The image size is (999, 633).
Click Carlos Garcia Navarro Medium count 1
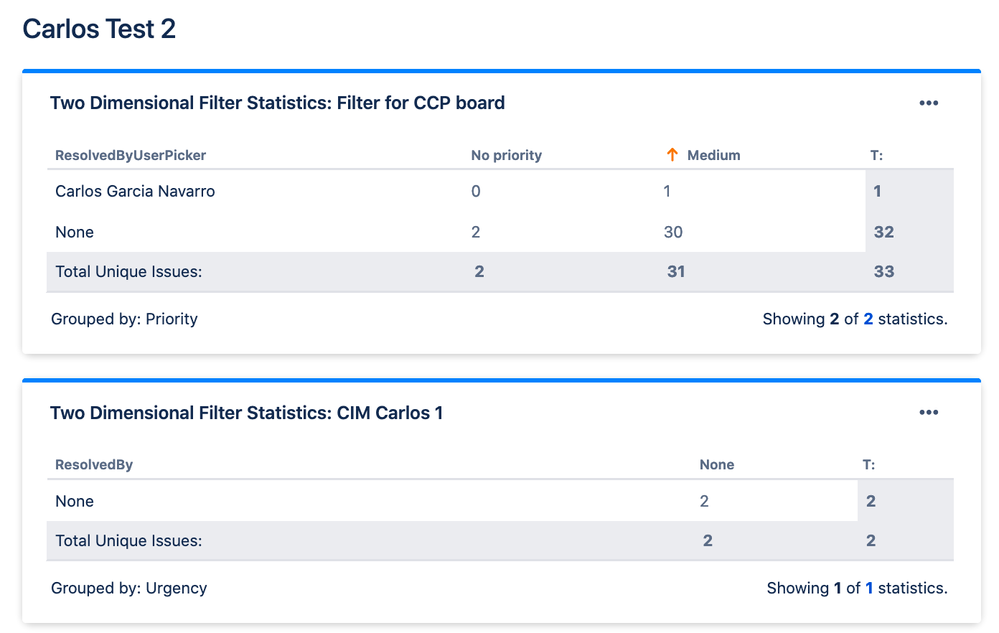pyautogui.click(x=667, y=191)
